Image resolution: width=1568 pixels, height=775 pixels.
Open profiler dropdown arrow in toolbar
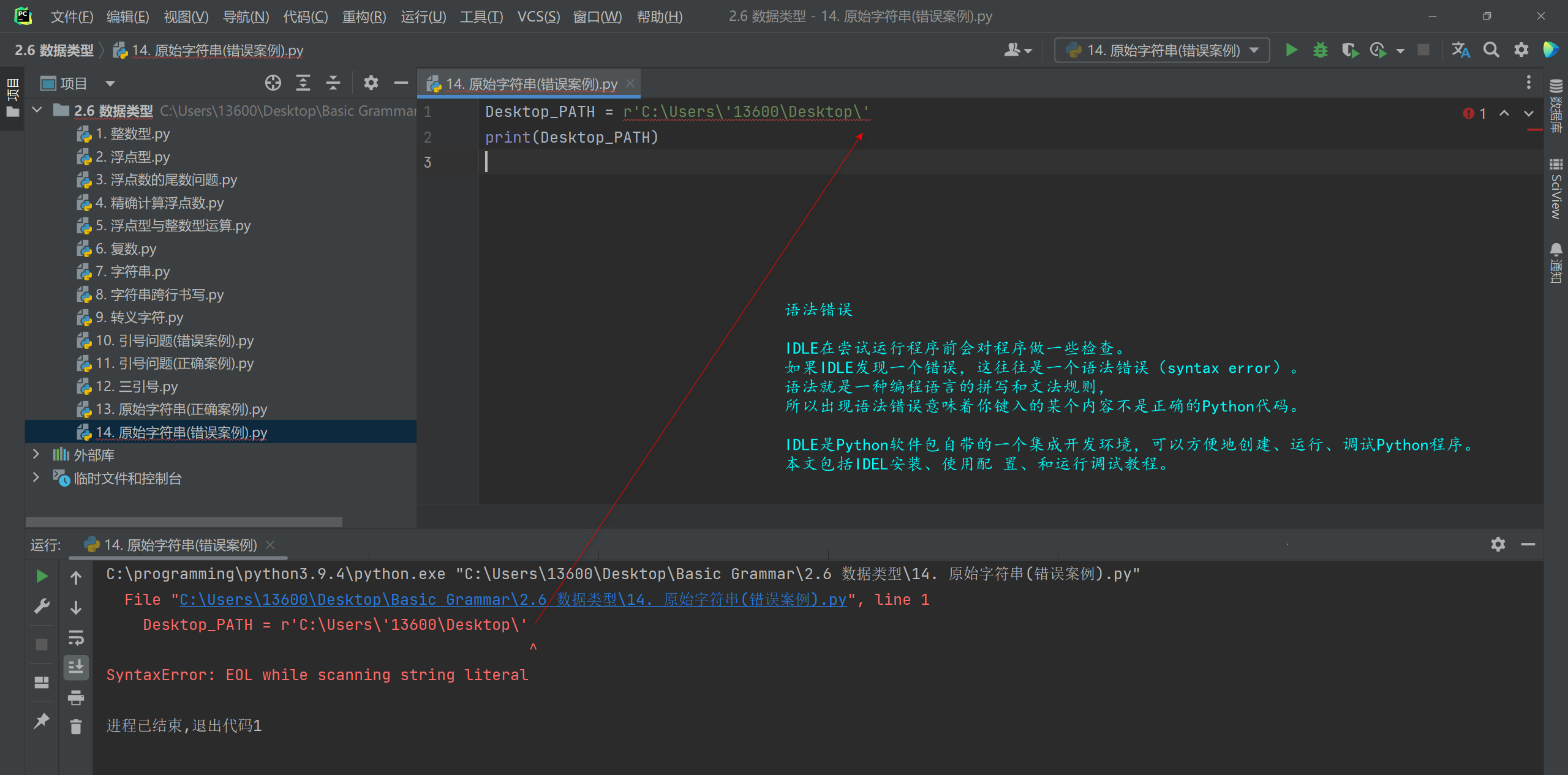pyautogui.click(x=1400, y=51)
